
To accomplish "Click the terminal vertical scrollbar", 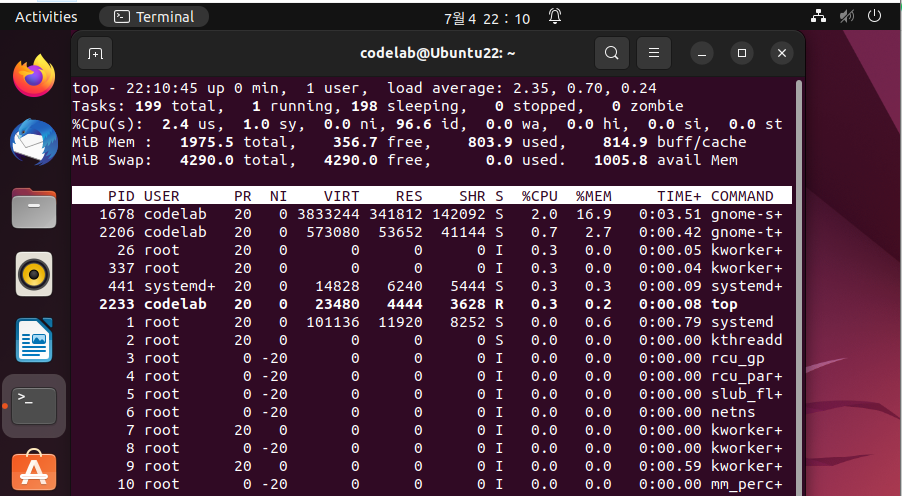I will pyautogui.click(x=798, y=288).
